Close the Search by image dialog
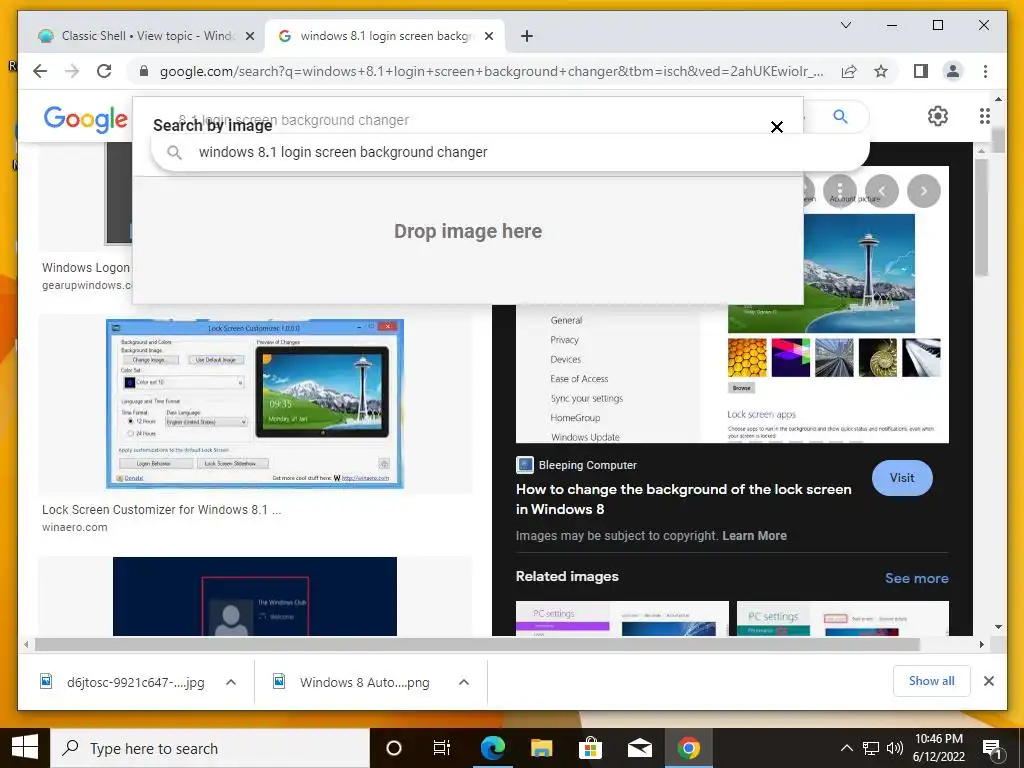 [776, 127]
